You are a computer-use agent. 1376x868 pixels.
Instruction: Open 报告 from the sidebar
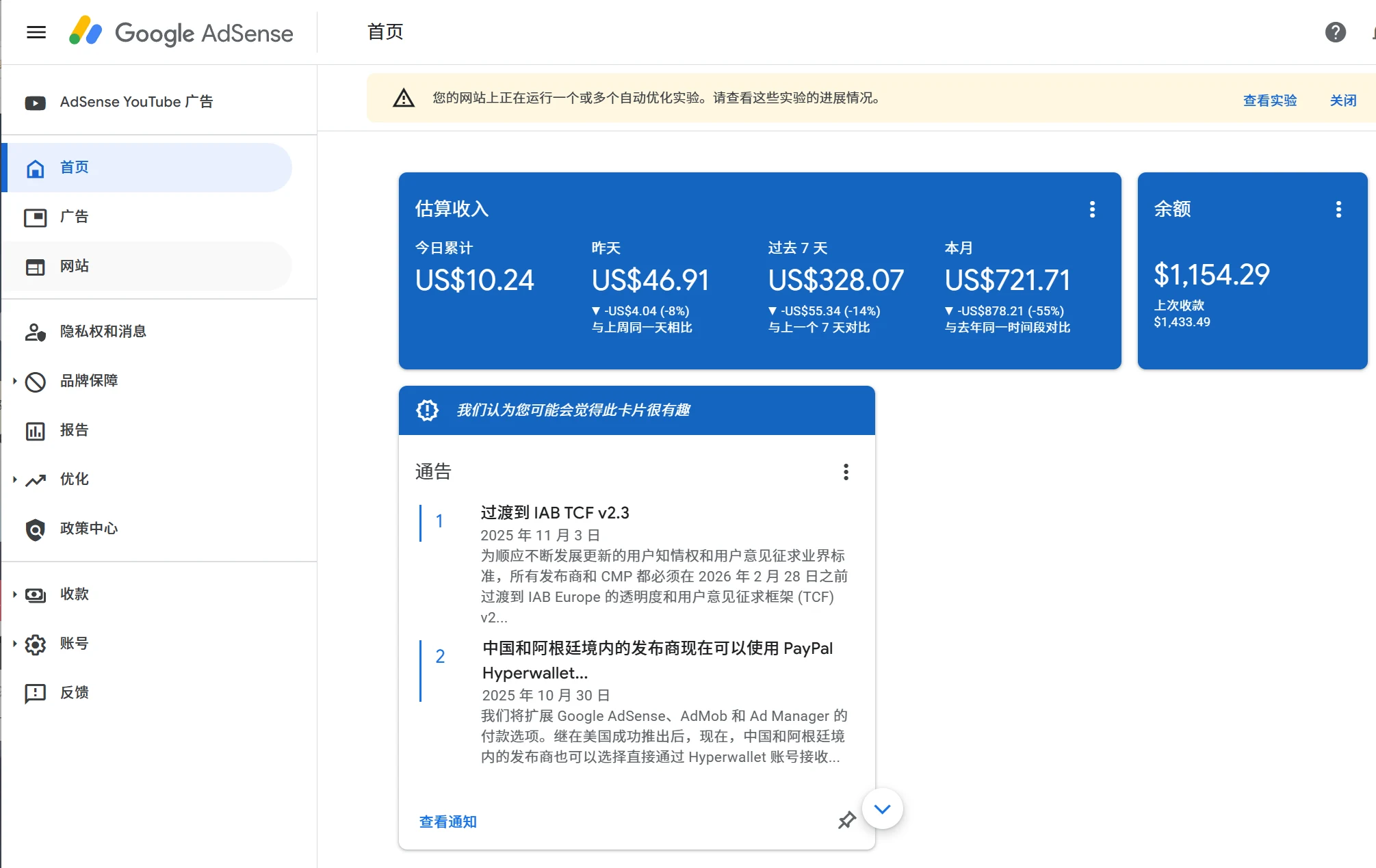[x=147, y=430]
